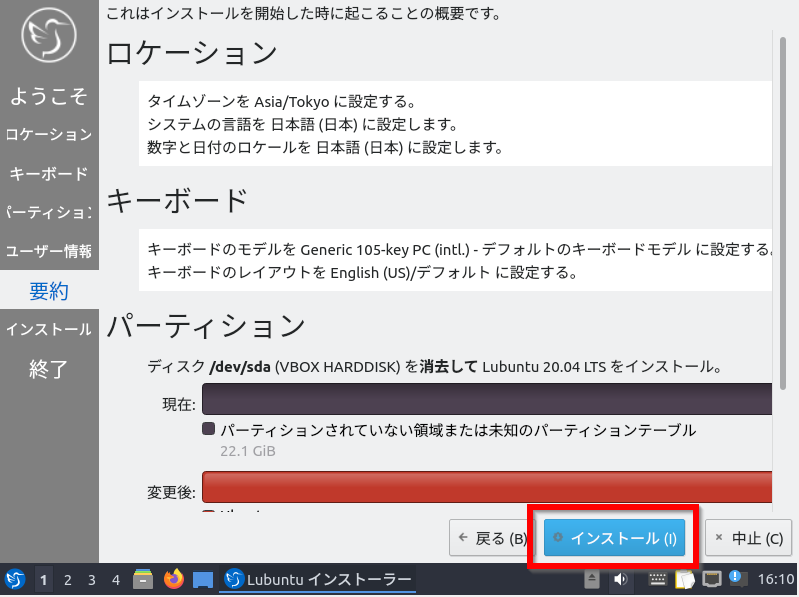The width and height of the screenshot is (799, 597).
Task: Click the パーティション section heading
Action: coord(206,325)
